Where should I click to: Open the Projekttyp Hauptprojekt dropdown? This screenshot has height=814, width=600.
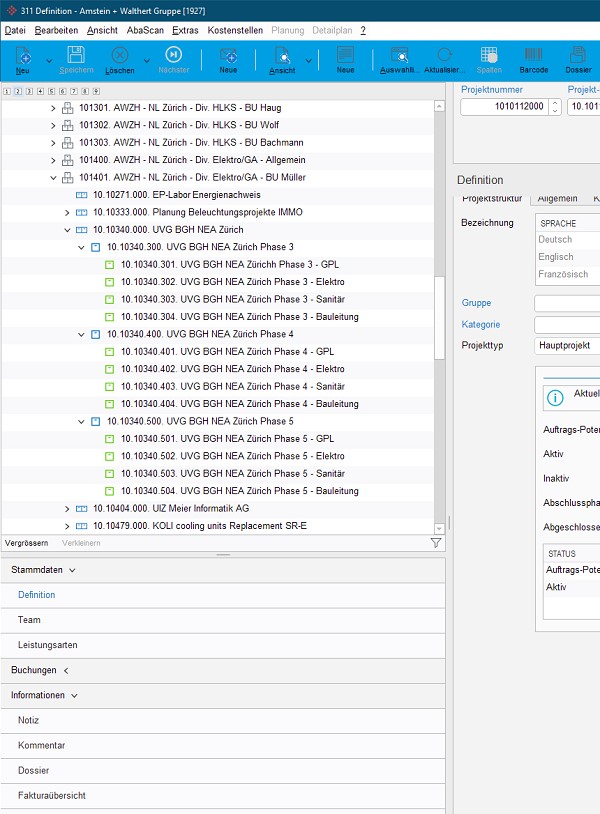(x=567, y=345)
